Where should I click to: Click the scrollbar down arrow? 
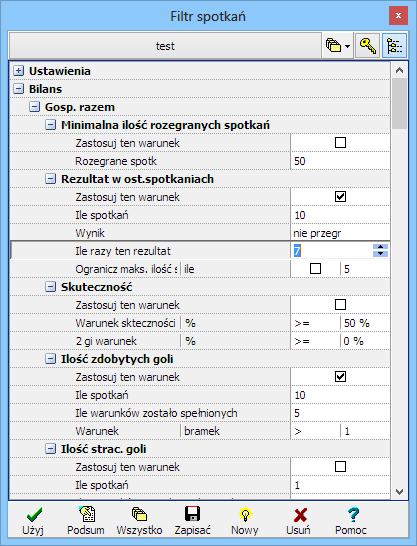click(399, 492)
